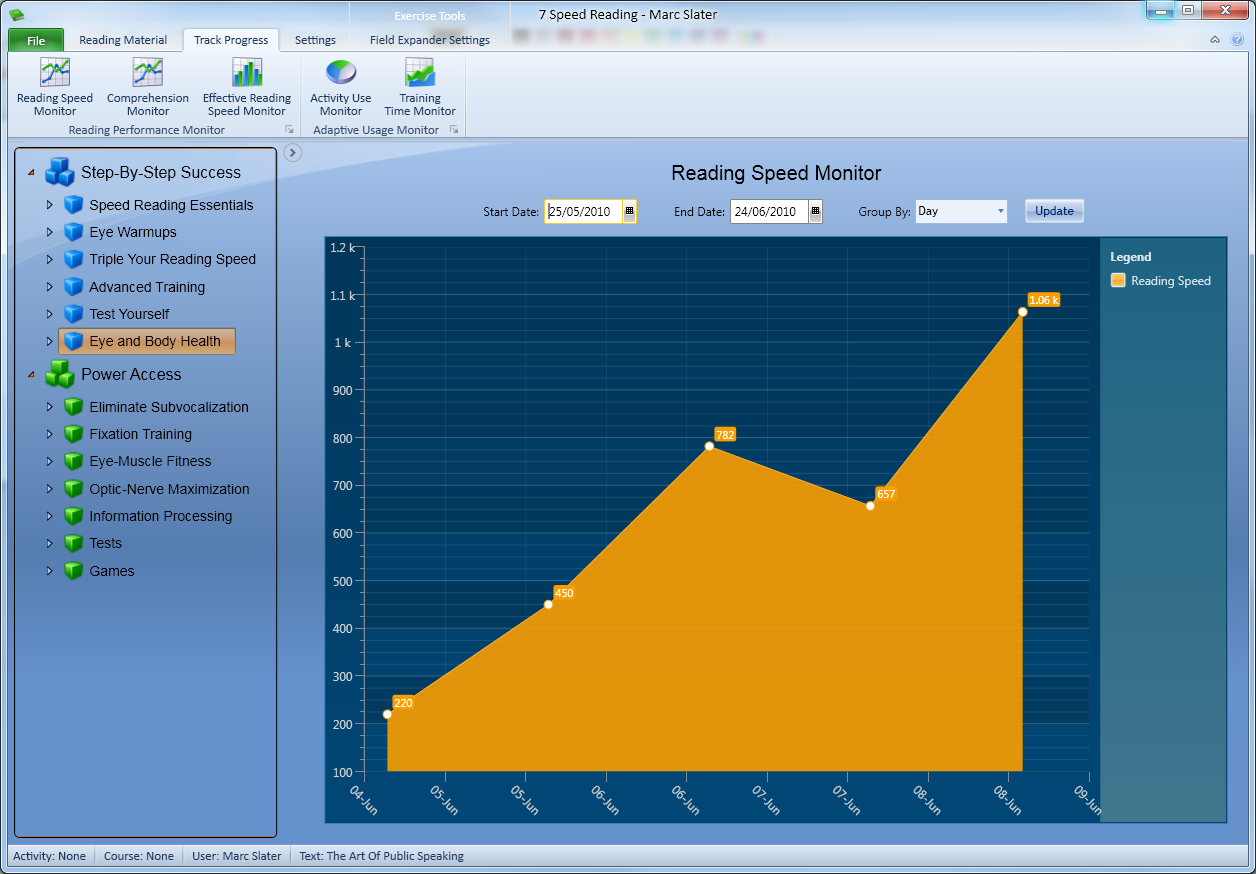The height and width of the screenshot is (874, 1256).
Task: Open the Group By dropdown
Action: pyautogui.click(x=1000, y=211)
